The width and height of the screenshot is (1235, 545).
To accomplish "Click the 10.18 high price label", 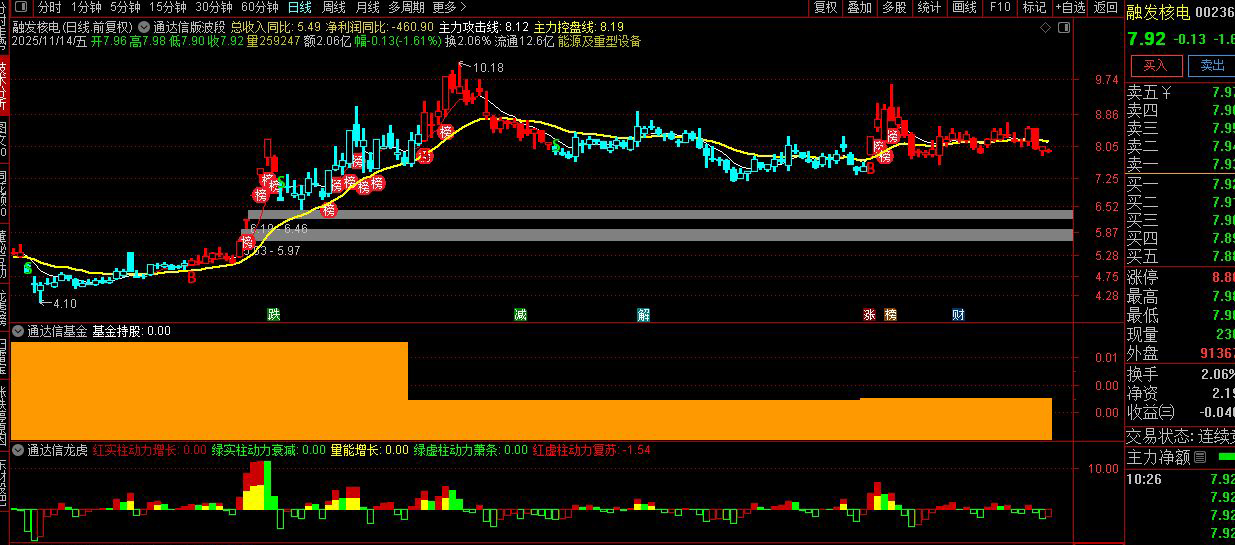I will 488,67.
